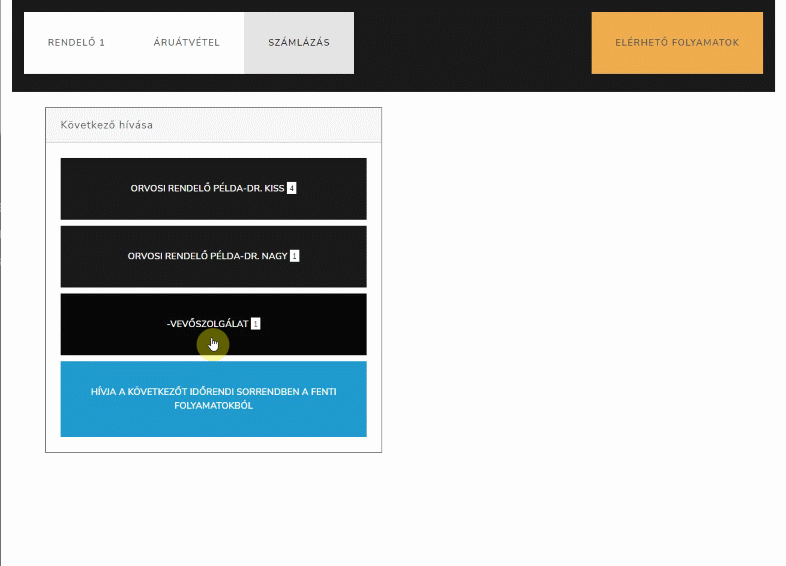Open the Rendelő 1 tab
Image resolution: width=786 pixels, height=566 pixels.
pyautogui.click(x=77, y=43)
